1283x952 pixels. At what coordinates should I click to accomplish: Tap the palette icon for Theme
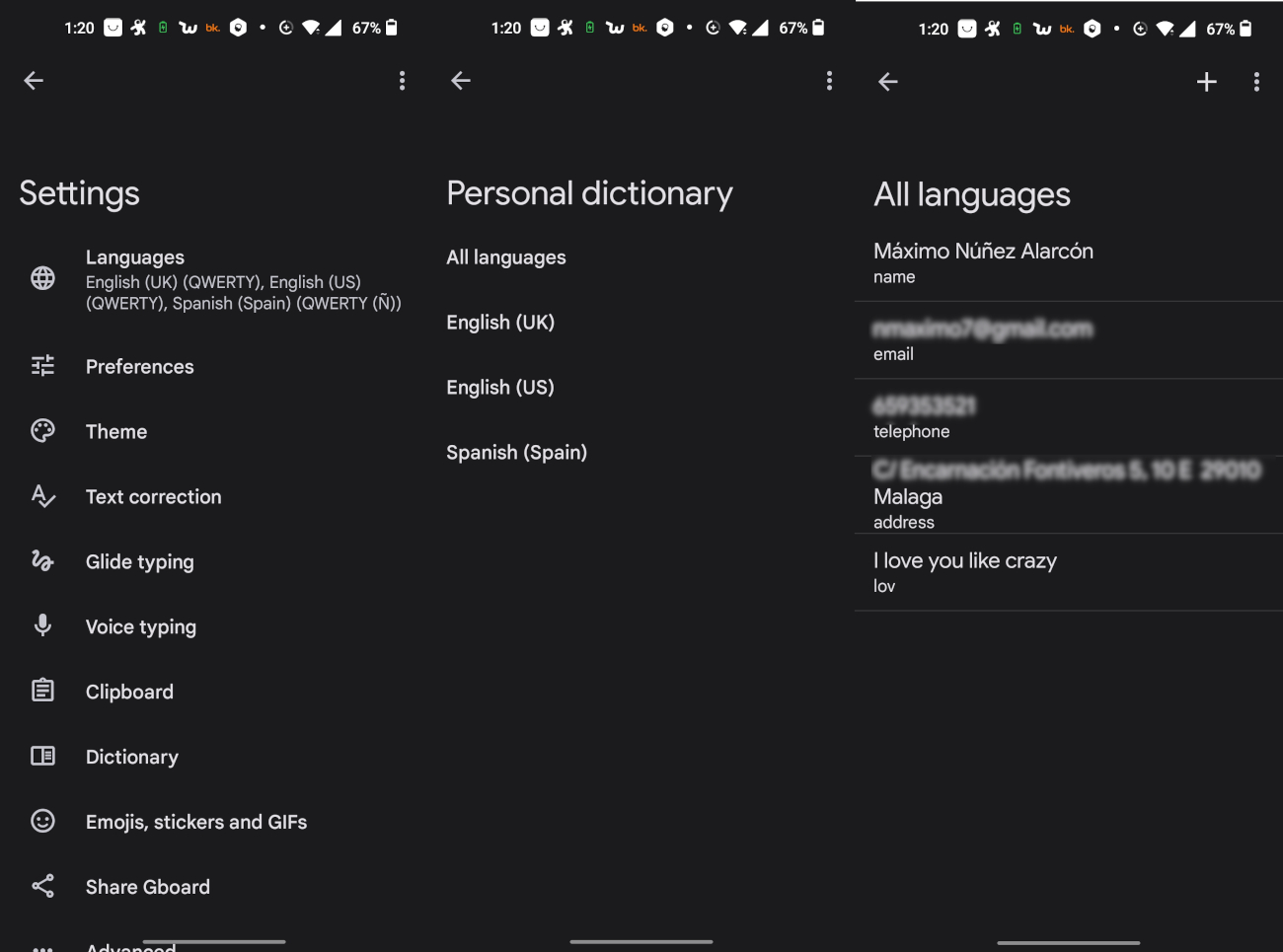[x=42, y=431]
